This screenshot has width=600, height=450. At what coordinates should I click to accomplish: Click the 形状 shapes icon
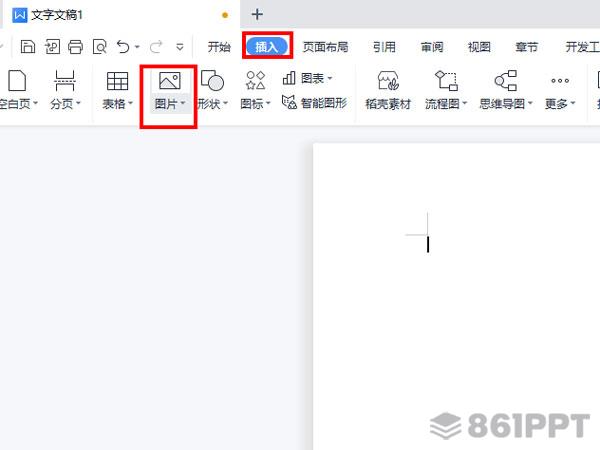coord(212,81)
